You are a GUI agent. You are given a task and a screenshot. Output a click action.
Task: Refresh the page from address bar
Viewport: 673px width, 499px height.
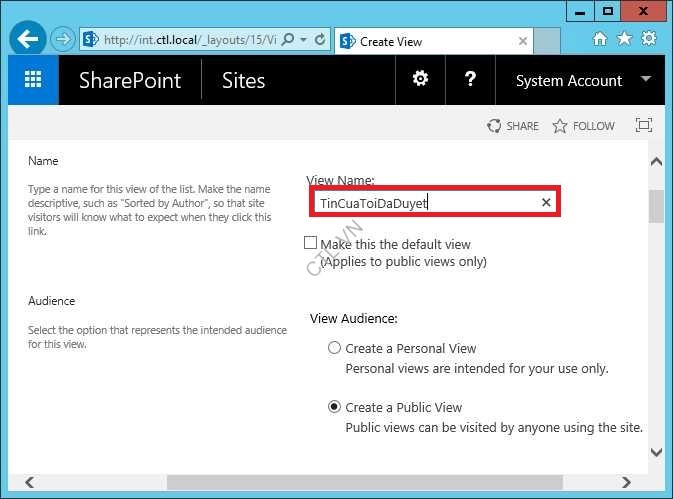point(320,40)
